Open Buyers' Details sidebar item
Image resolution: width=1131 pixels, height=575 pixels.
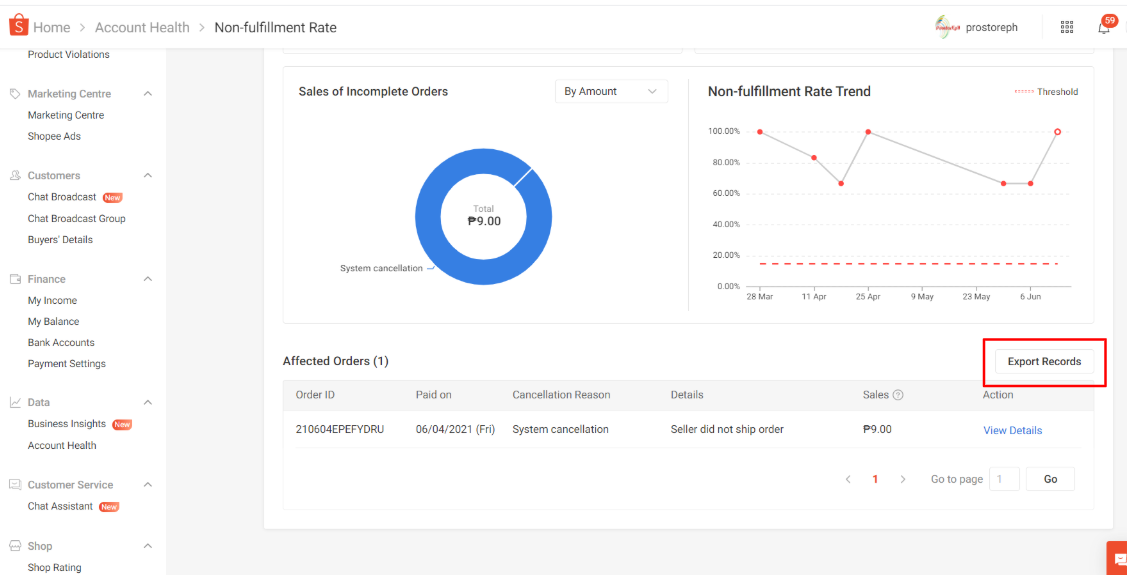tap(60, 240)
